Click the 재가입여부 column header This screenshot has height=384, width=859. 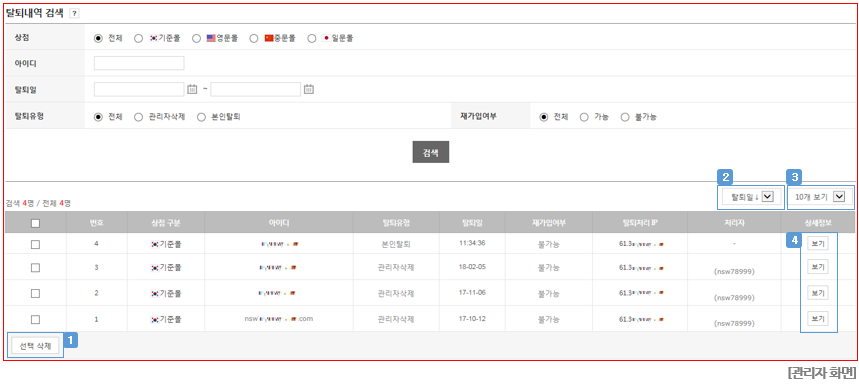pyautogui.click(x=548, y=222)
